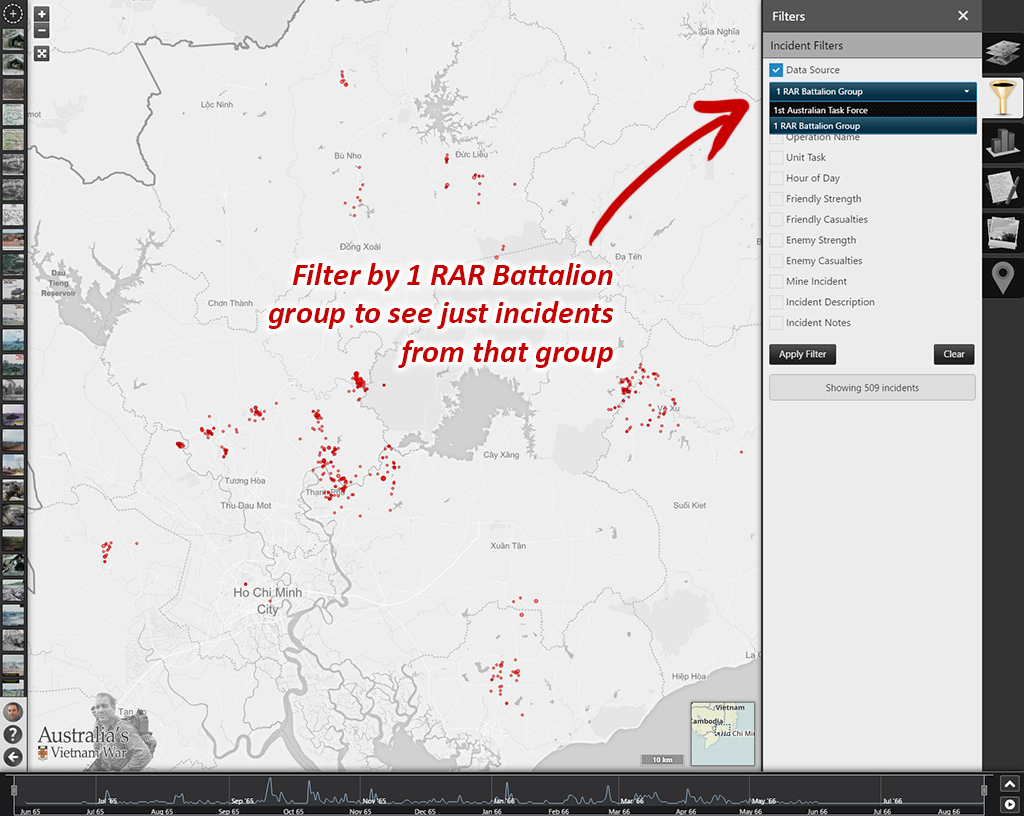Enable the Friendly Casualties filter checkbox
The width and height of the screenshot is (1024, 816).
776,220
